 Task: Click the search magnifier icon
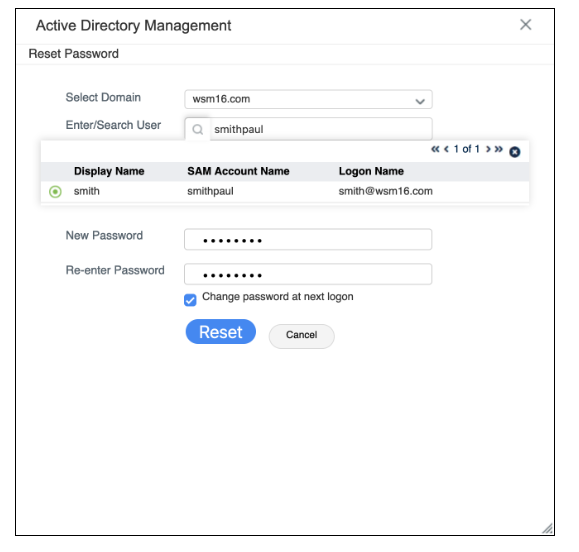[x=198, y=130]
